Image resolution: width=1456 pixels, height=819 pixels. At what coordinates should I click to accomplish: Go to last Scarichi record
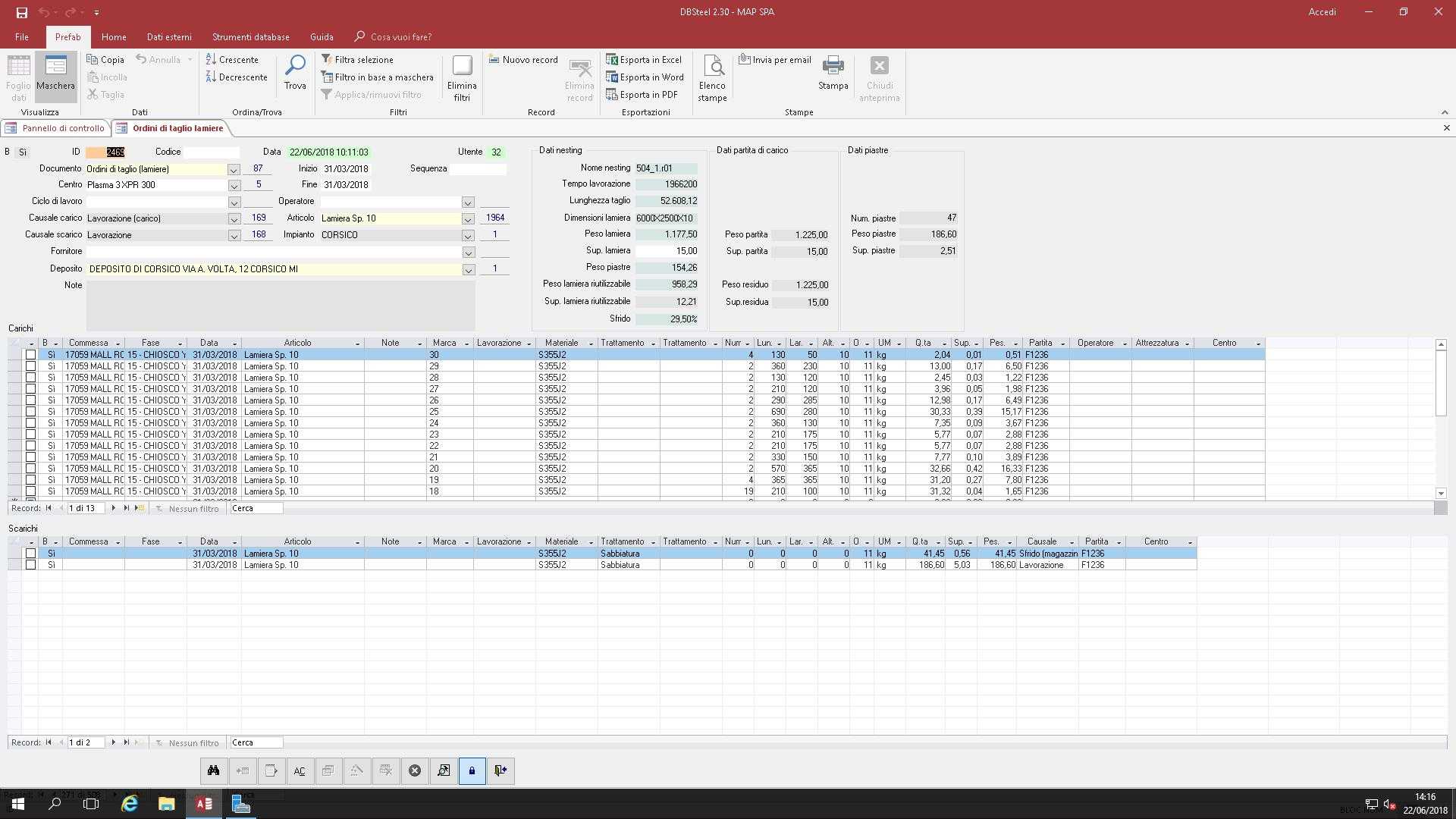(127, 742)
